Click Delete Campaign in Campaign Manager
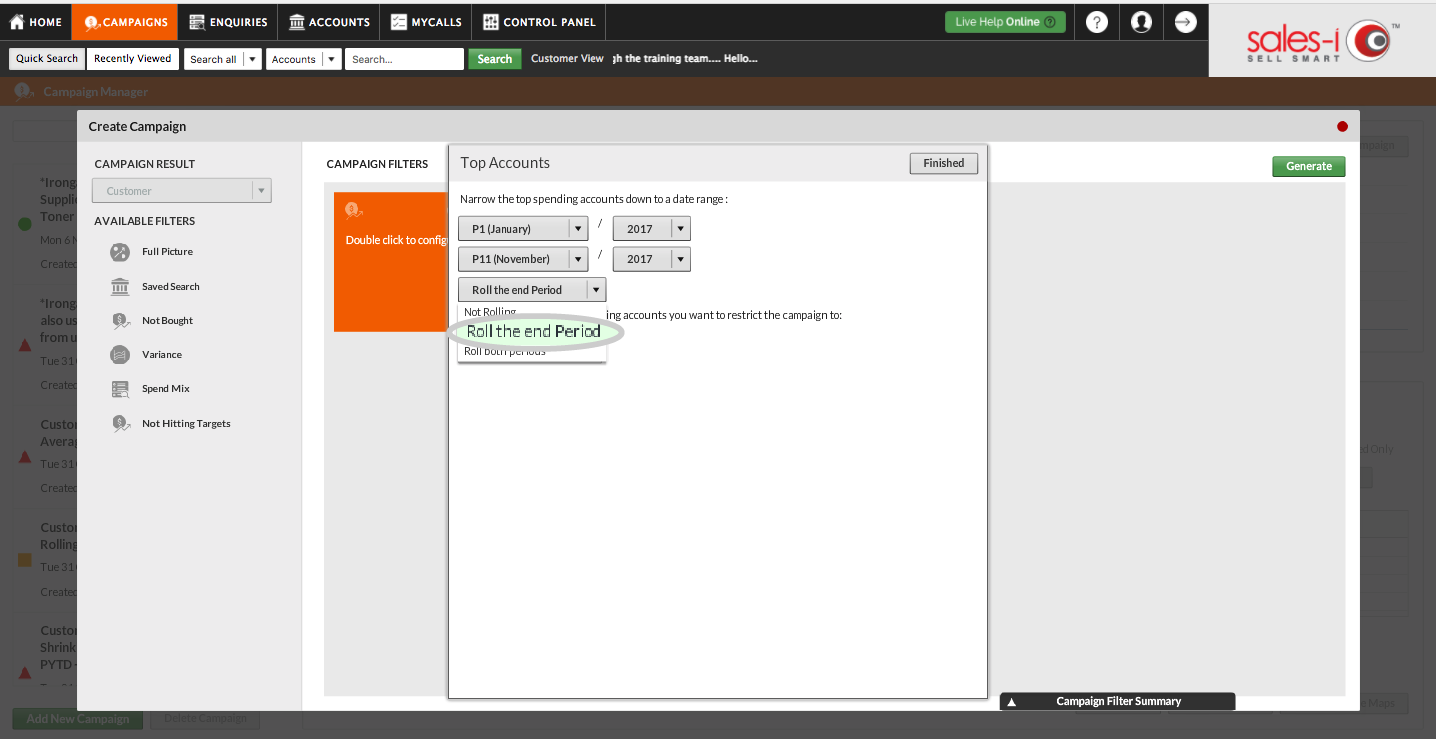Screen dimensions: 1436x739 coord(204,719)
